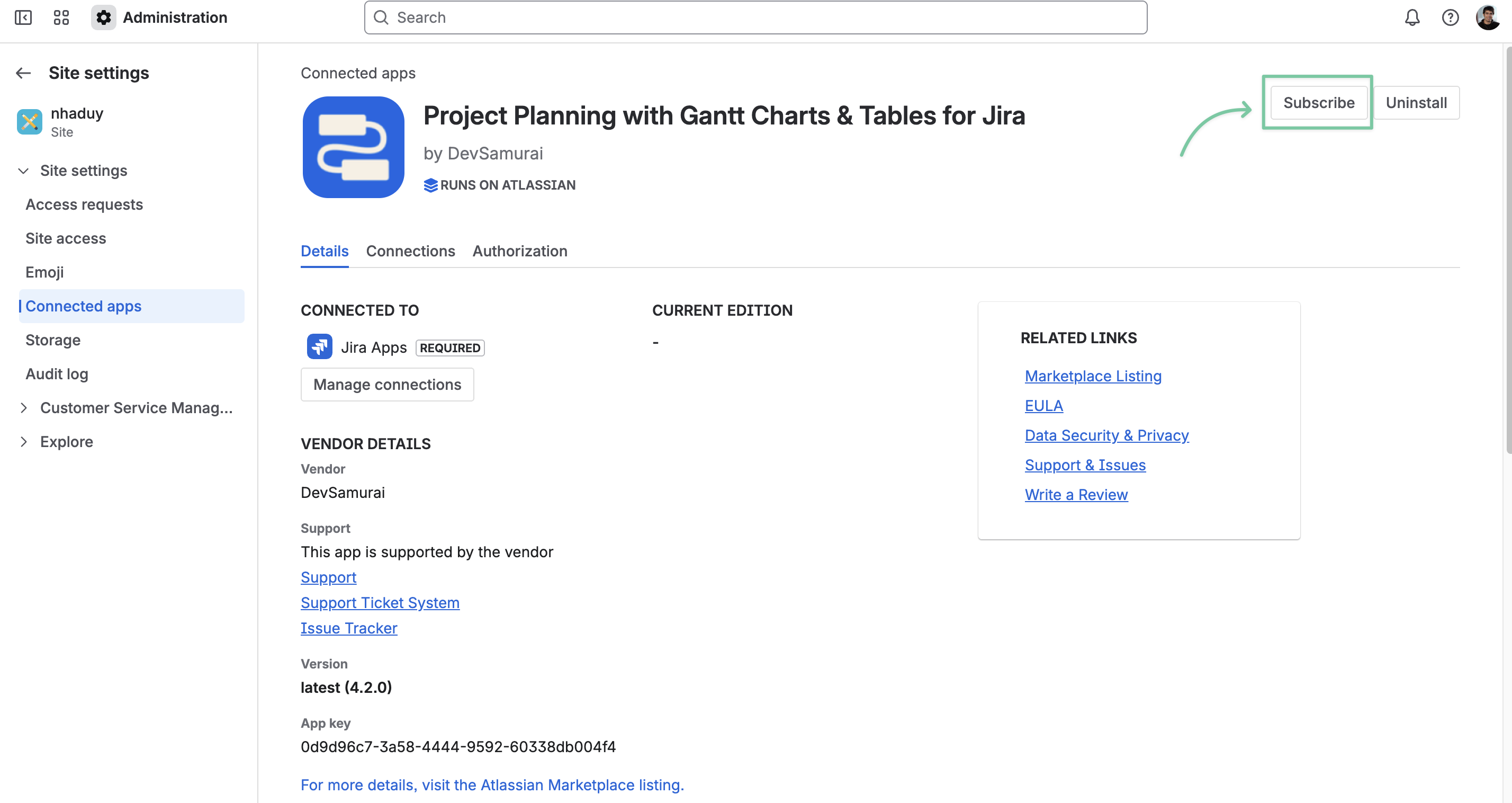Click the Gantt Charts app logo
Viewport: 1512px width, 803px height.
353,147
